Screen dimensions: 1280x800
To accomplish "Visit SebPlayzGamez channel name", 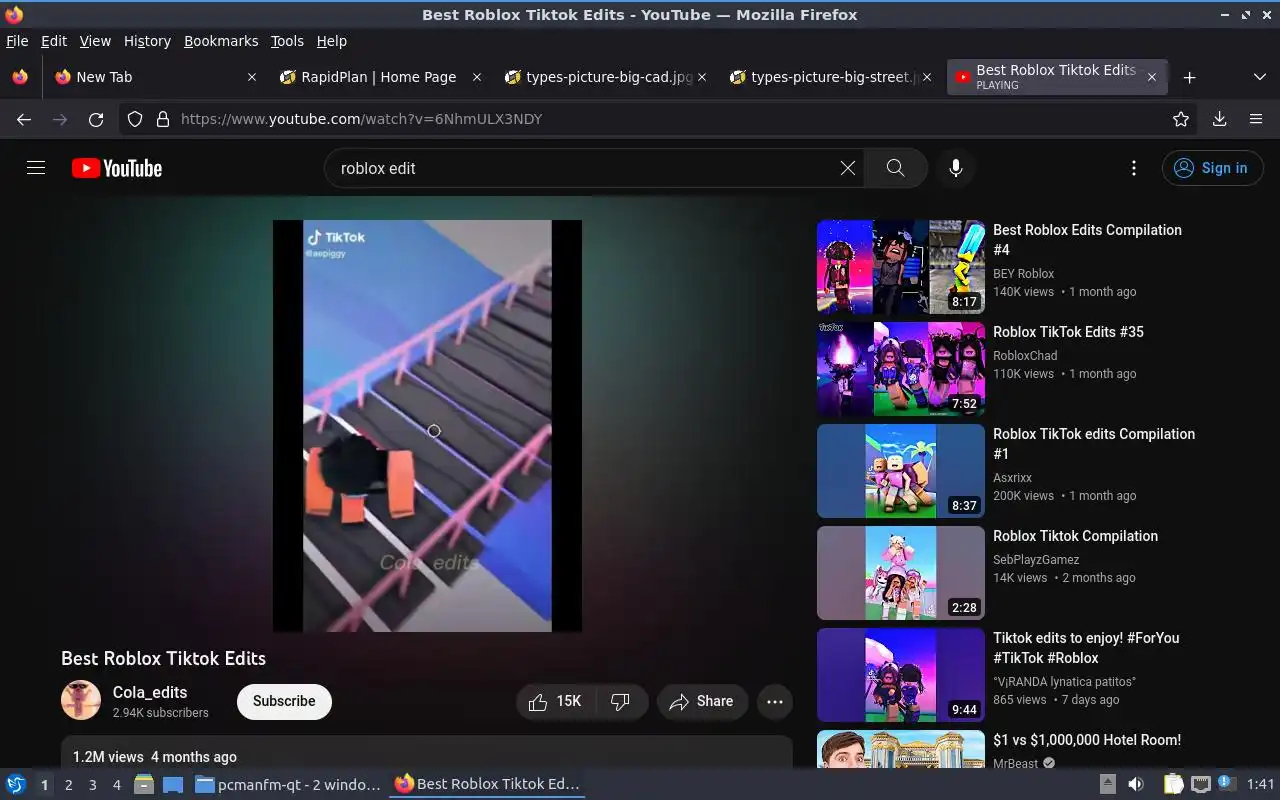I will [x=1036, y=560].
